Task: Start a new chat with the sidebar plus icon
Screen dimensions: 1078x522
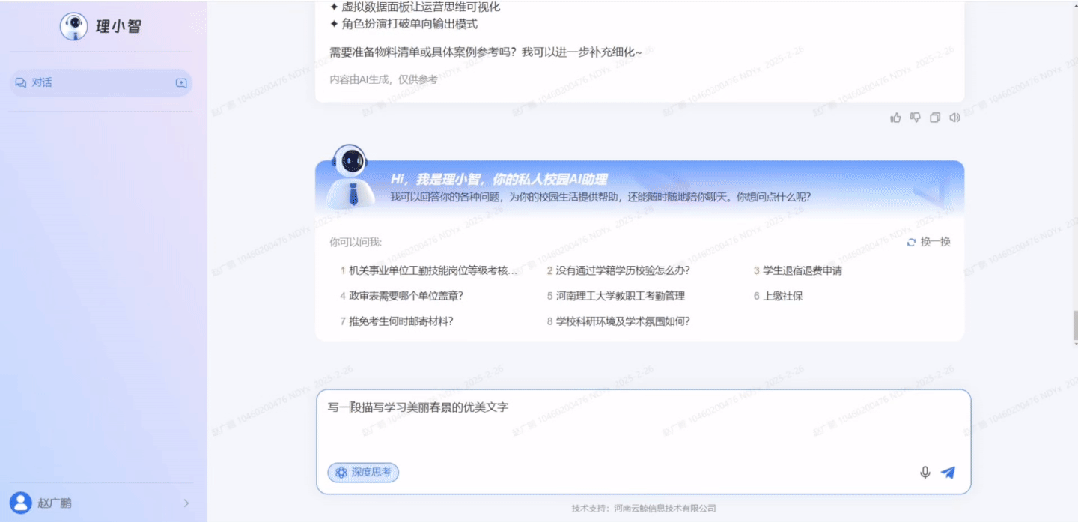Action: click(x=181, y=83)
